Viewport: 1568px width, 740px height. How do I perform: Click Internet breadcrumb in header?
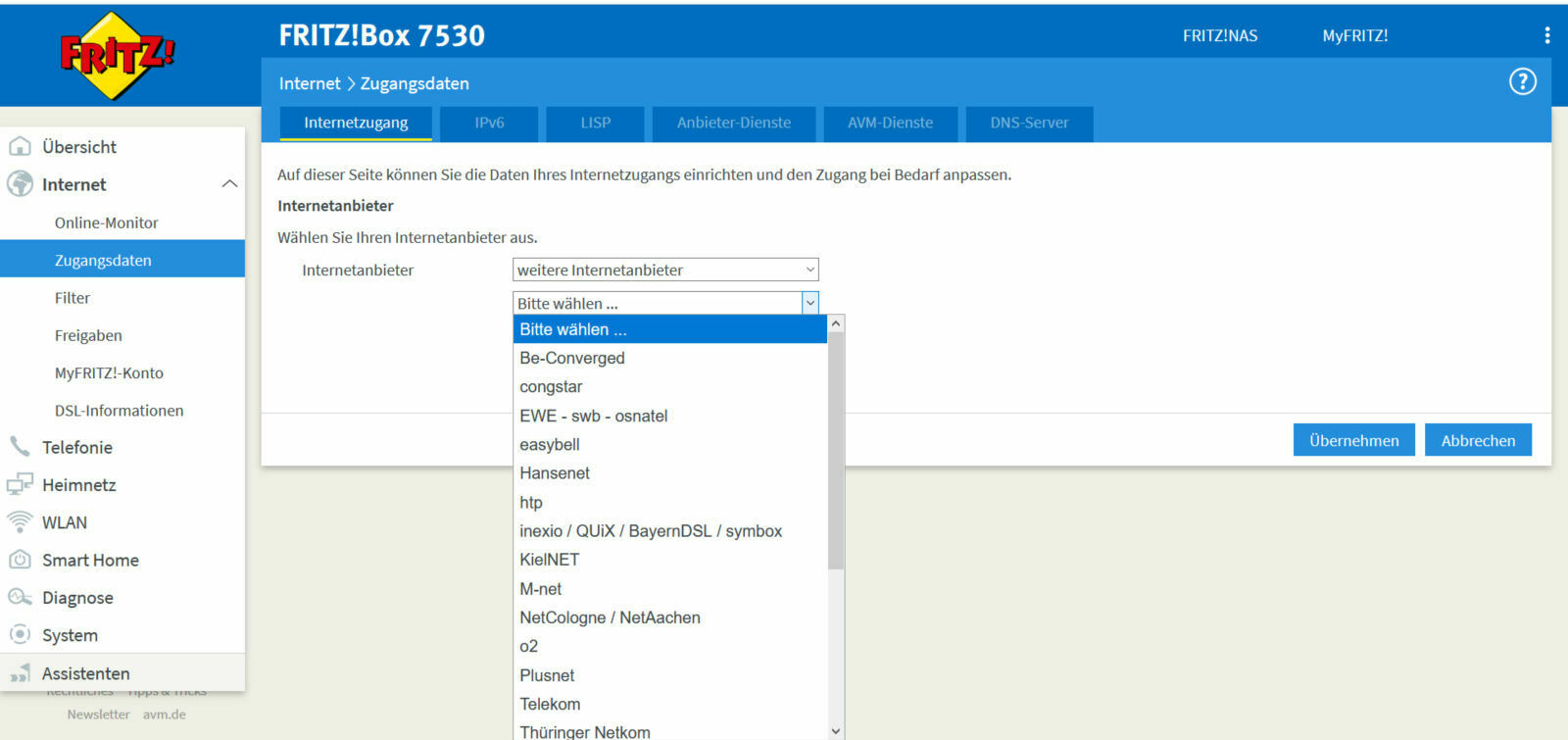[310, 83]
